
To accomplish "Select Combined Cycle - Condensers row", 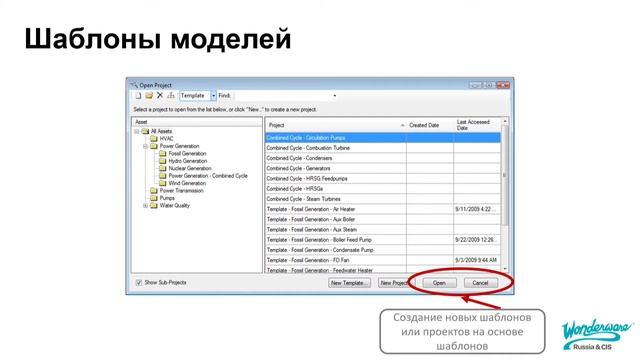I will pyautogui.click(x=383, y=158).
